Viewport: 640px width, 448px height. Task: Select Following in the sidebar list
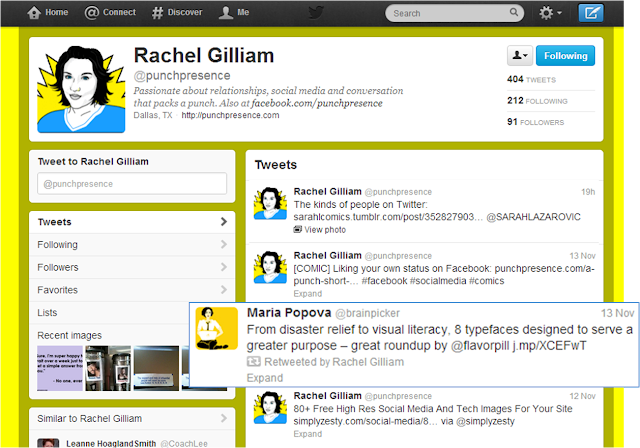[132, 245]
